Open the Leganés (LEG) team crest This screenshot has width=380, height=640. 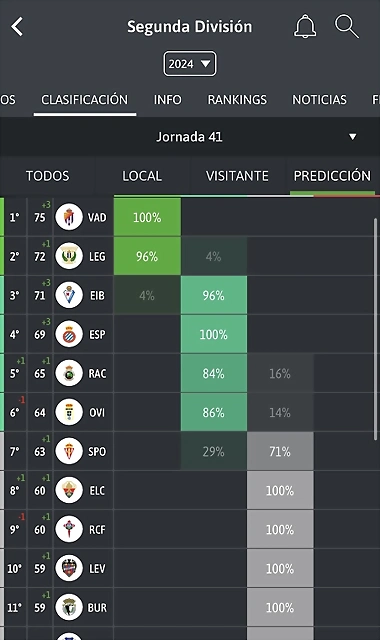coord(69,256)
